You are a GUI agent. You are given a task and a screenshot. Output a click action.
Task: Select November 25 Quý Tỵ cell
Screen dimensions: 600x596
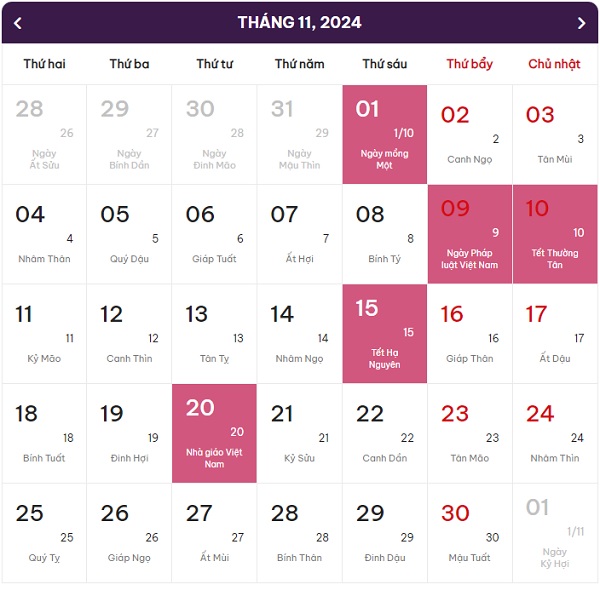[44, 532]
